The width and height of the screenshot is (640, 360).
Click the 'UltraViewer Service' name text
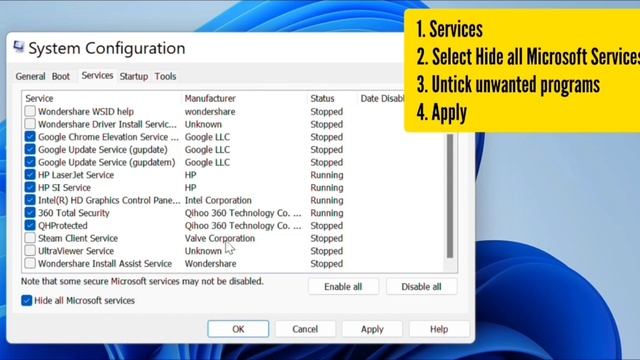point(76,251)
